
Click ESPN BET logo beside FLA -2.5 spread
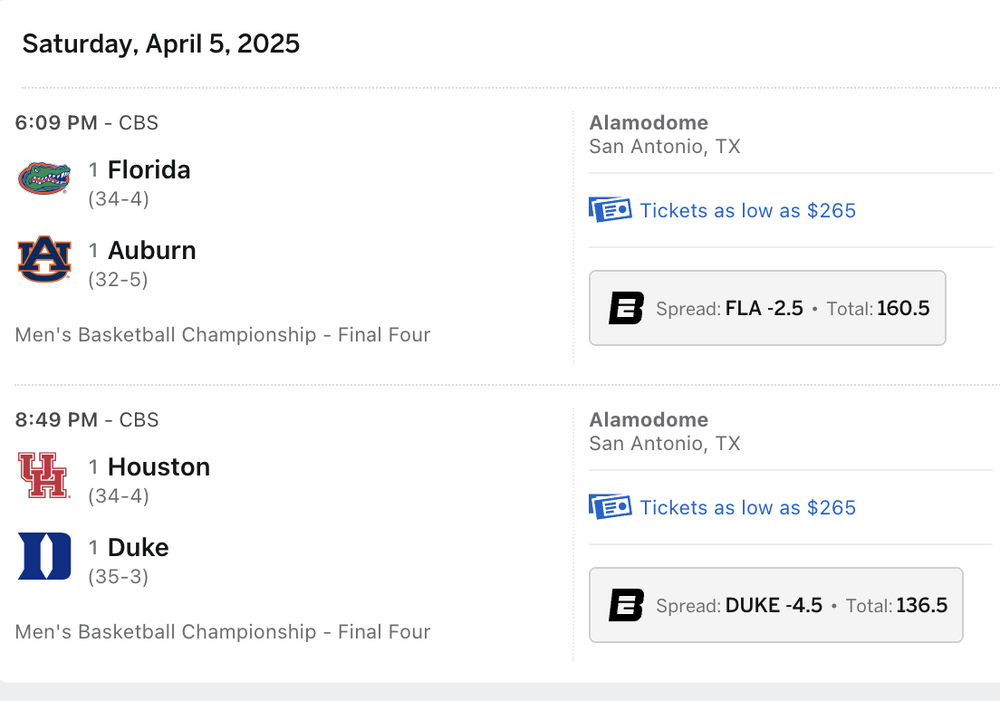click(626, 308)
